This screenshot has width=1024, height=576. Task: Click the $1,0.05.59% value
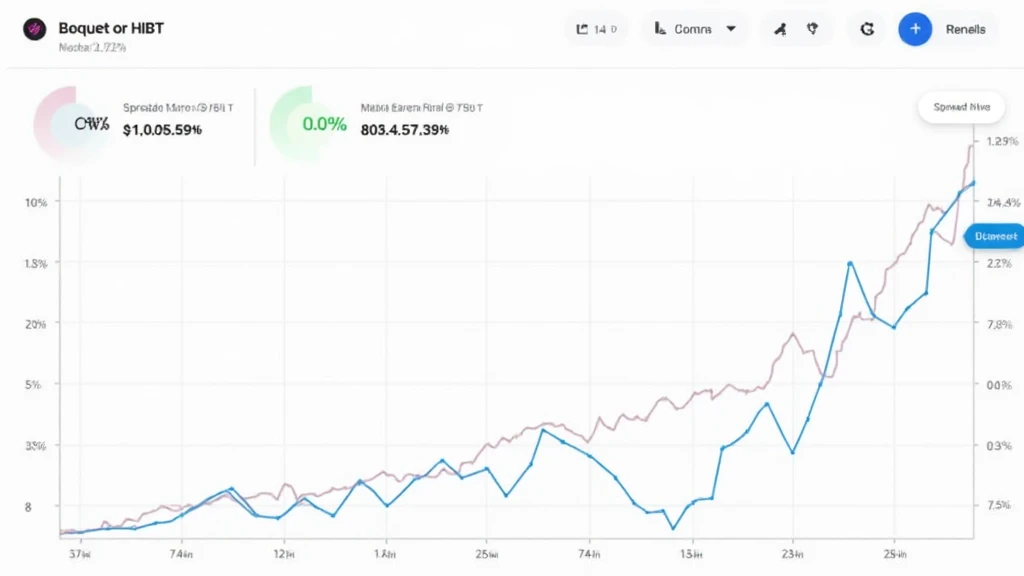[x=162, y=130]
